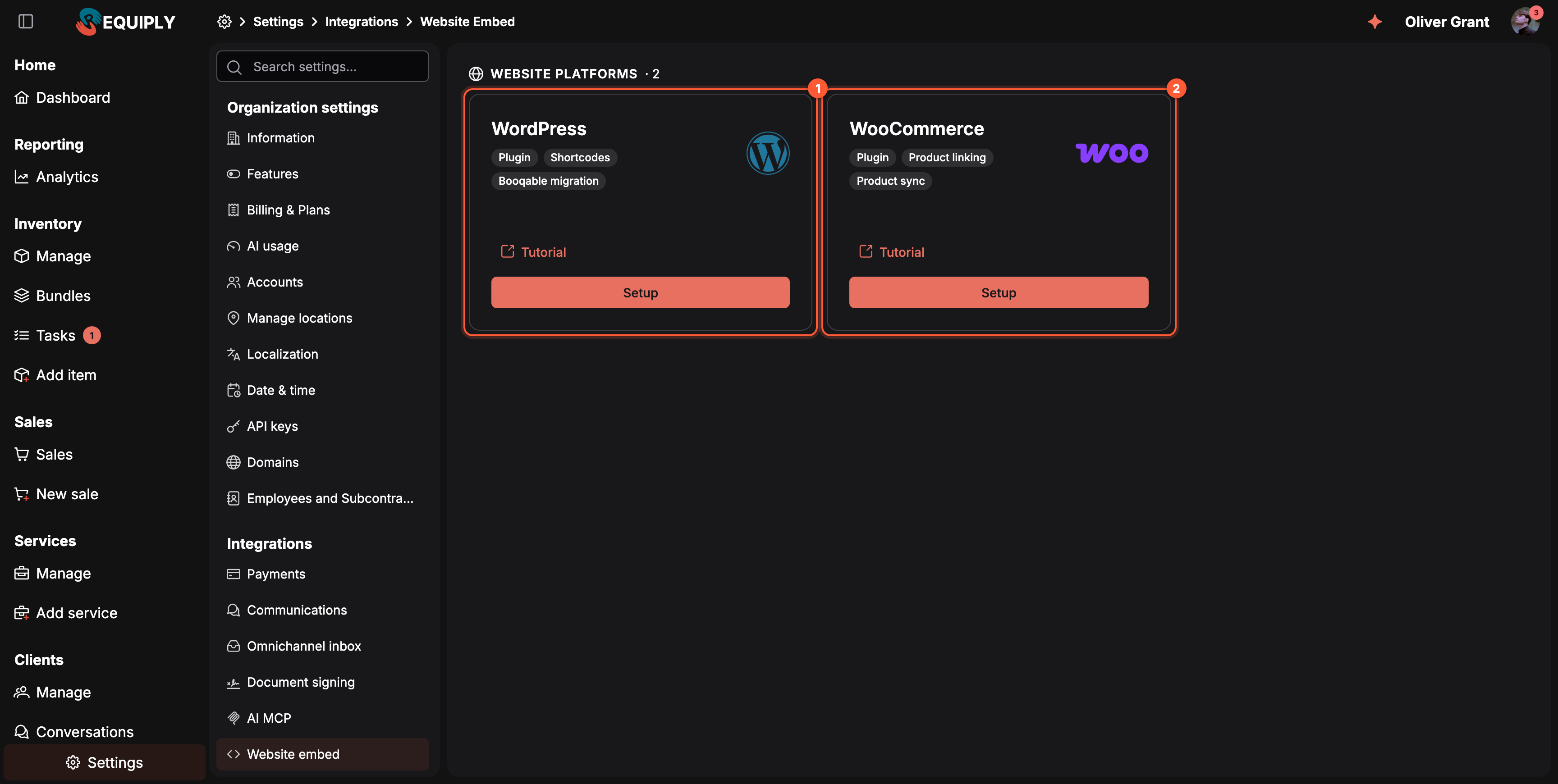The height and width of the screenshot is (784, 1558).
Task: Click the Product linking tag
Action: click(947, 157)
